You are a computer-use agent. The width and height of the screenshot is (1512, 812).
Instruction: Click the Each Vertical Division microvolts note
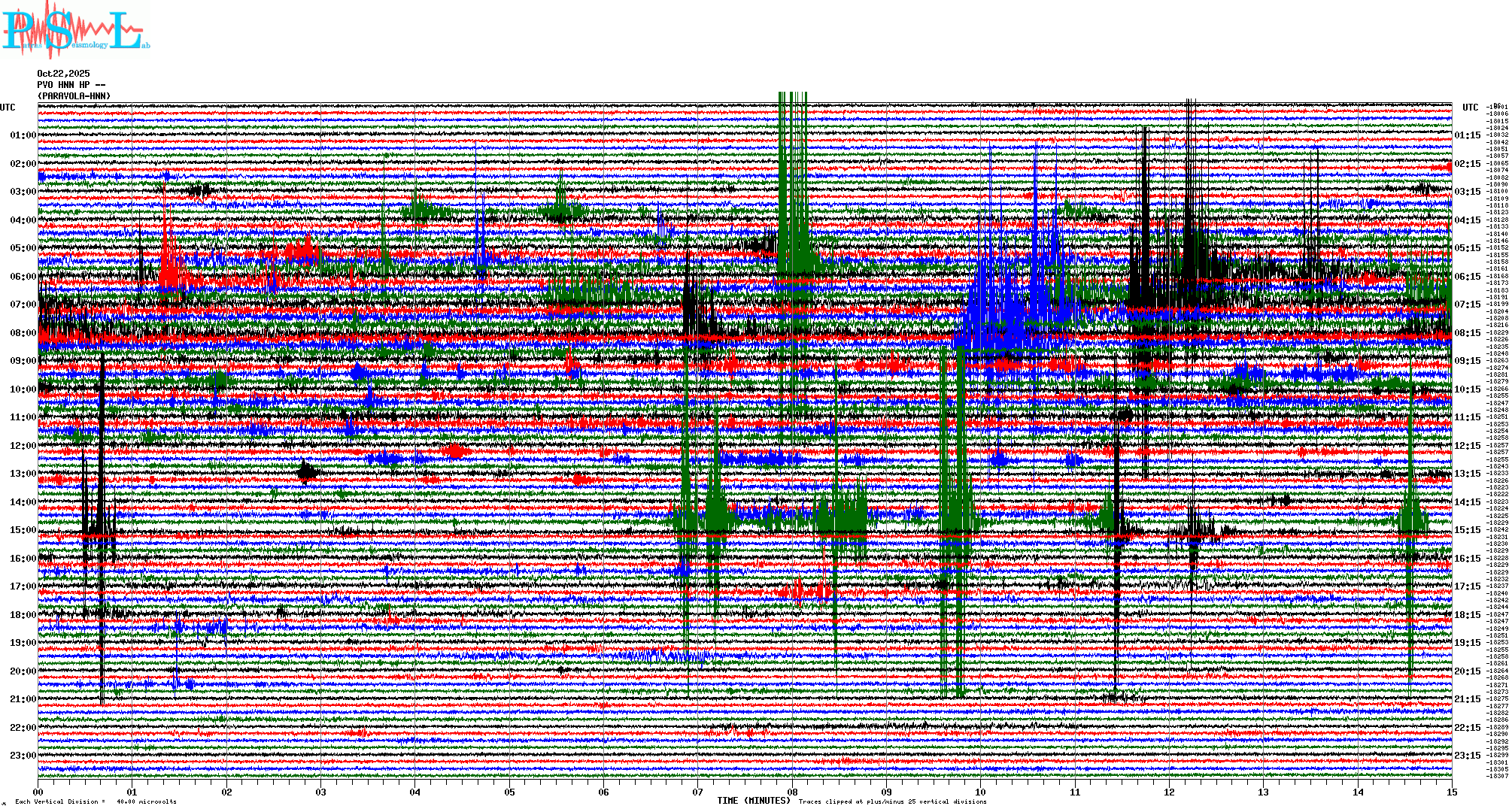(x=96, y=801)
